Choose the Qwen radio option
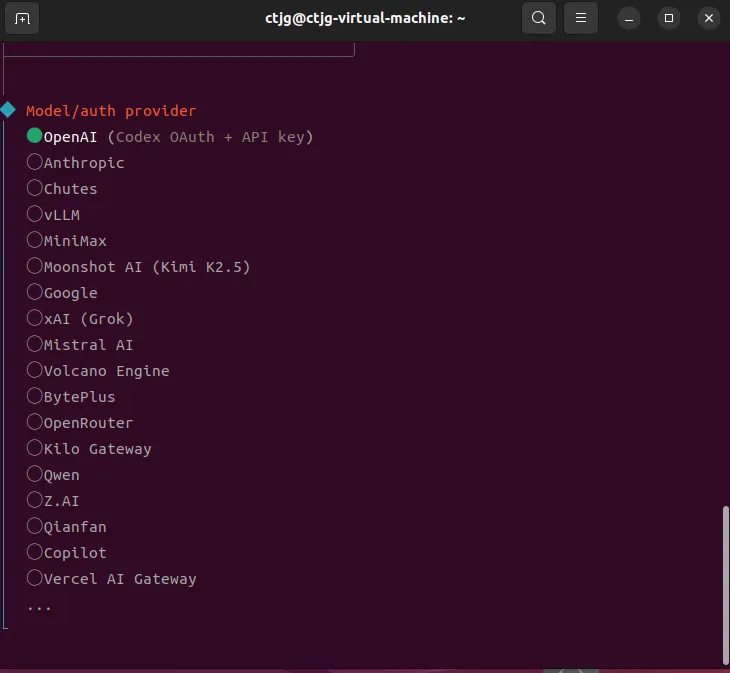The width and height of the screenshot is (730, 673). (34, 474)
